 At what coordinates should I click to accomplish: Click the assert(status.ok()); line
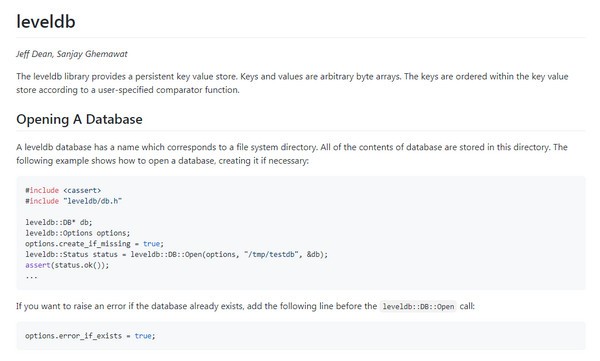point(67,265)
